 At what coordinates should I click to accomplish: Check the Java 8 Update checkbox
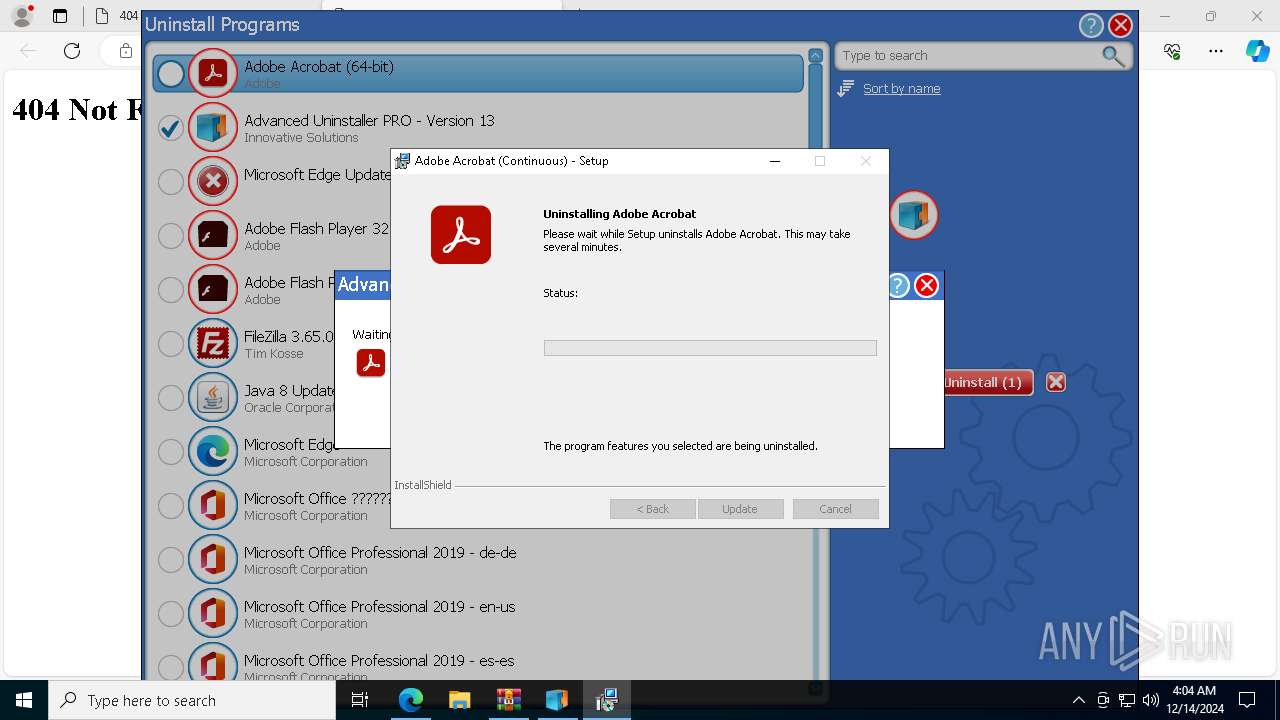171,397
